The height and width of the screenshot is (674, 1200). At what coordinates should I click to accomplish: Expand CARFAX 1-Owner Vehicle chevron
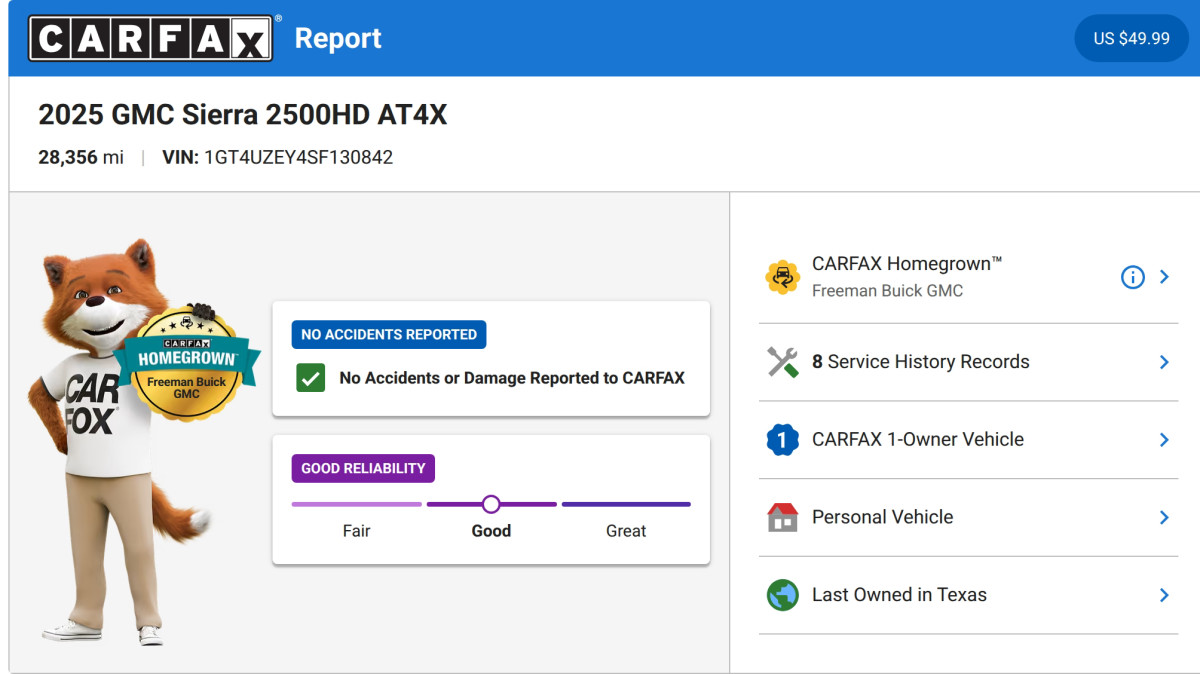tap(1164, 440)
